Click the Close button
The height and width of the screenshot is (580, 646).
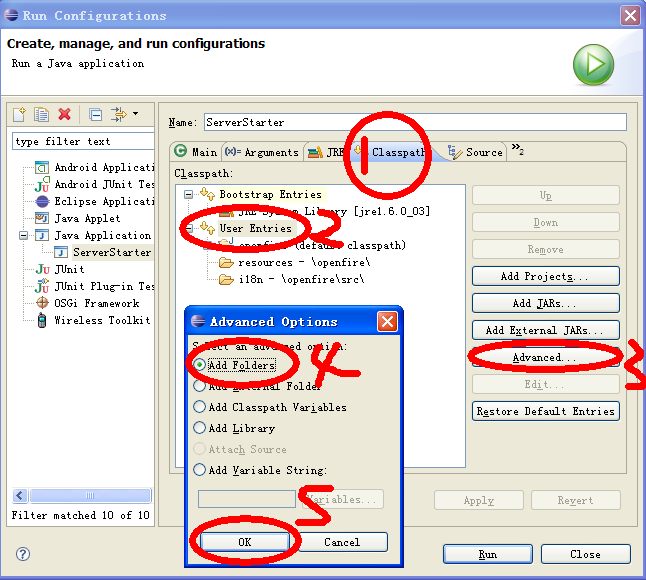[585, 554]
